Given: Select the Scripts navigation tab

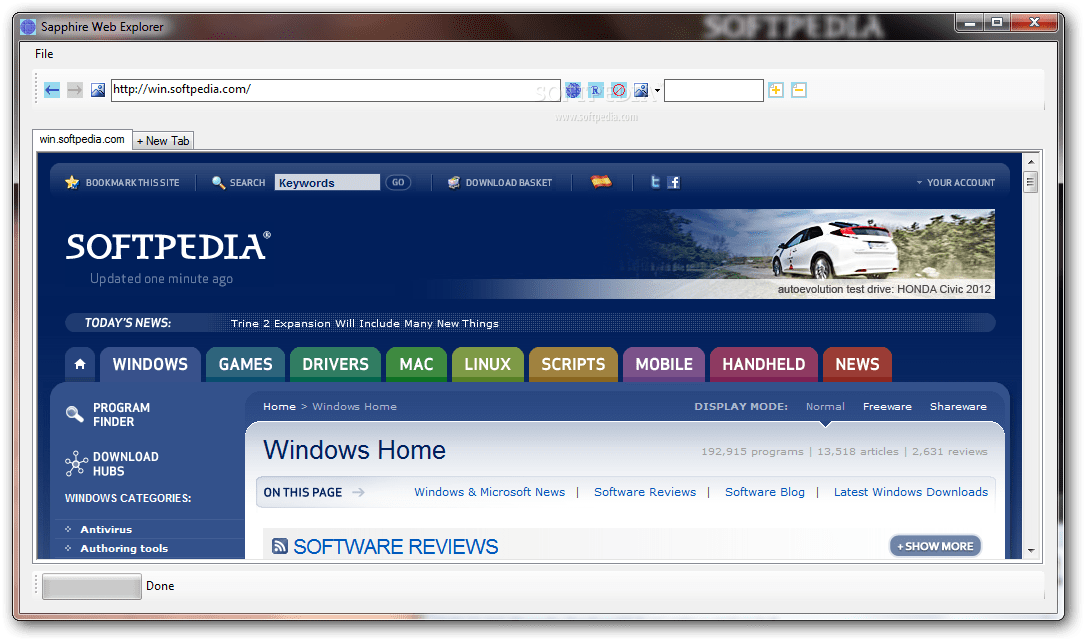Looking at the screenshot, I should coord(574,364).
